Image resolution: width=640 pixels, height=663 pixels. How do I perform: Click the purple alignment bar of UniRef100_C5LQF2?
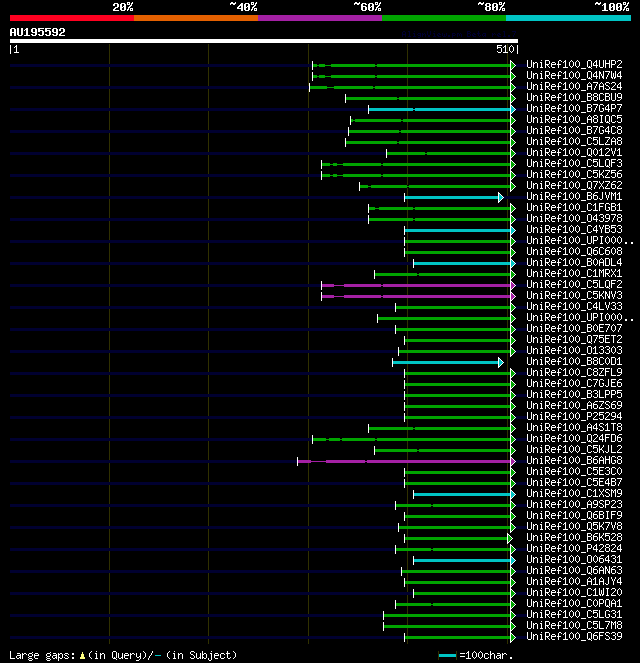pyautogui.click(x=416, y=285)
